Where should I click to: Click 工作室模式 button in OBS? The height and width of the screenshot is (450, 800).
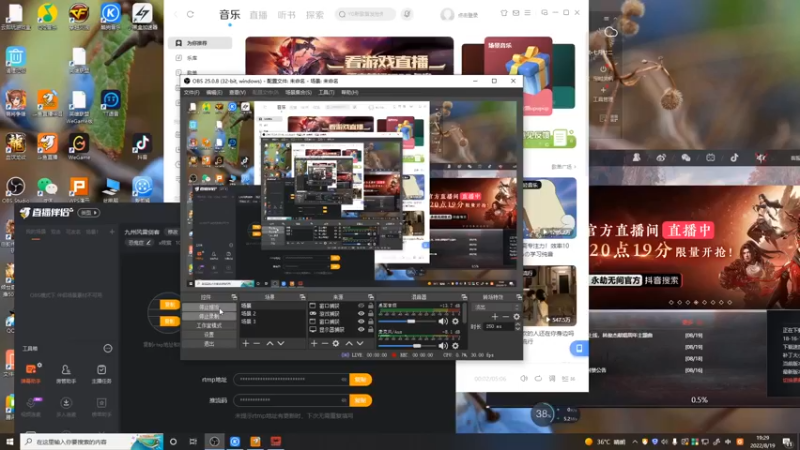209,326
